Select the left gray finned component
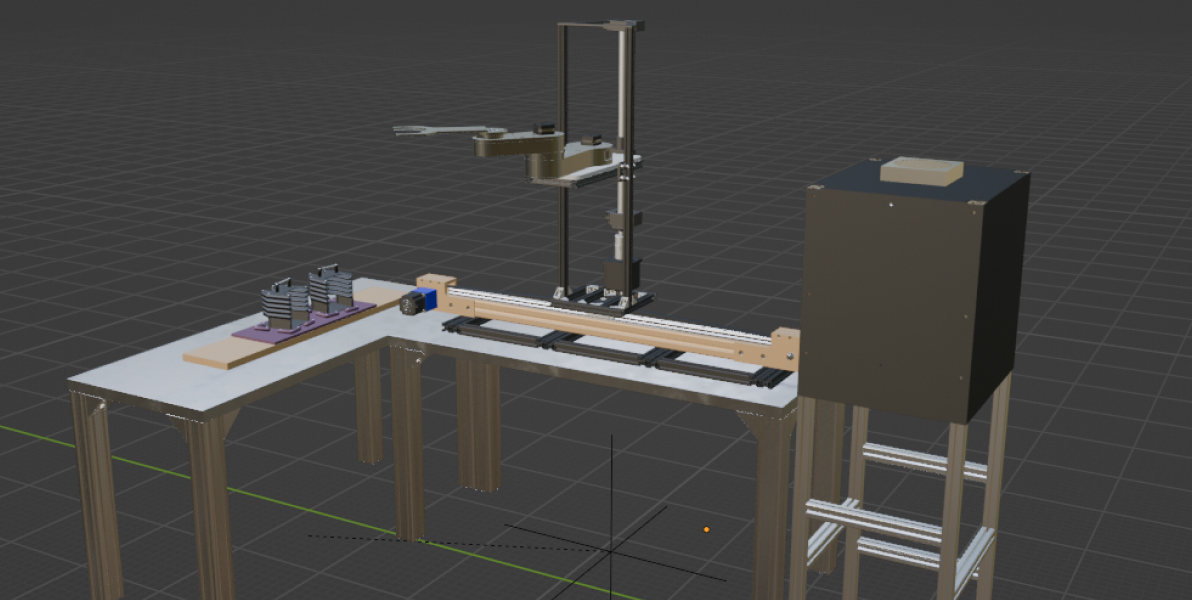 pos(283,306)
